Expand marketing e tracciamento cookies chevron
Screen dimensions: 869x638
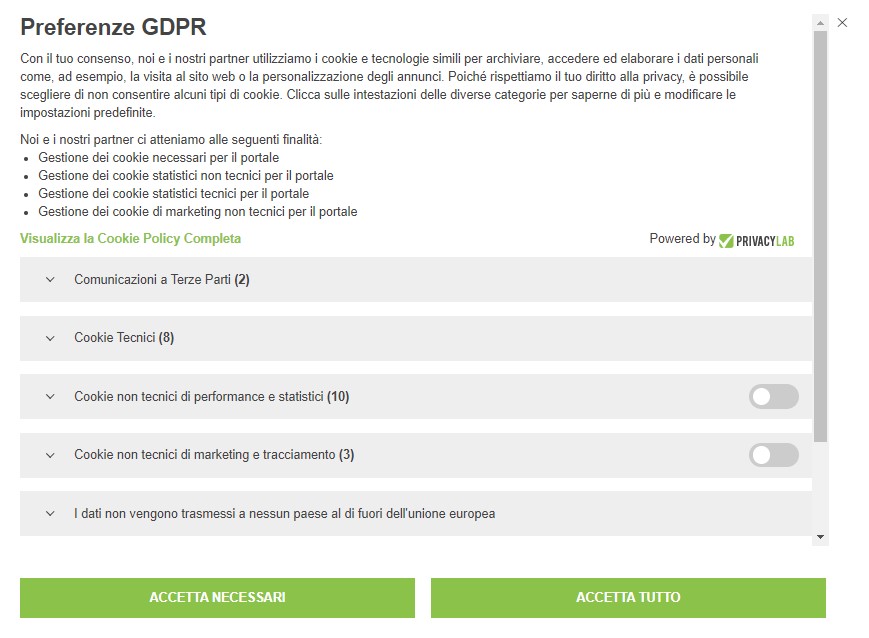tap(50, 455)
